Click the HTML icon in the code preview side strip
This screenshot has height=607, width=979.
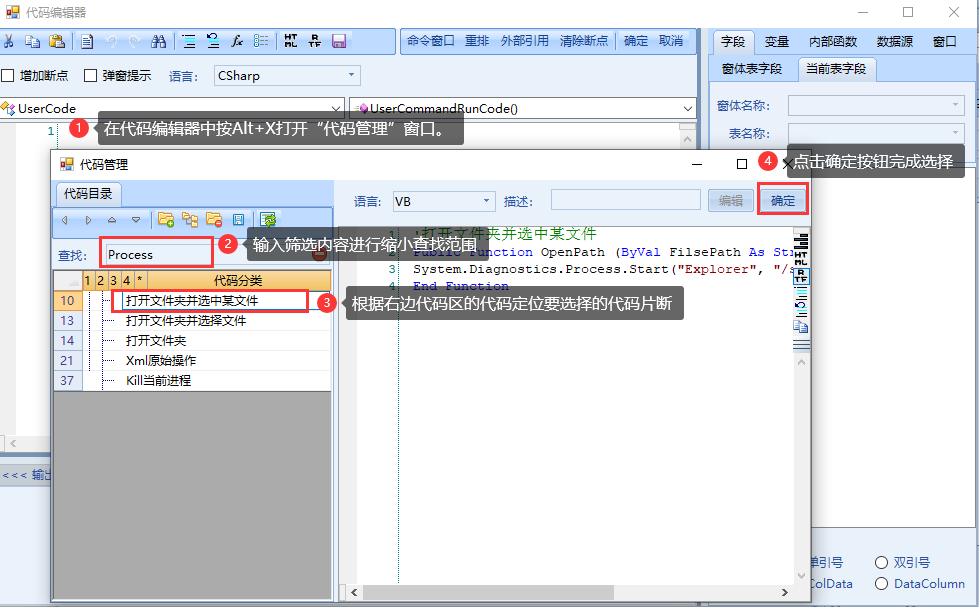(801, 257)
